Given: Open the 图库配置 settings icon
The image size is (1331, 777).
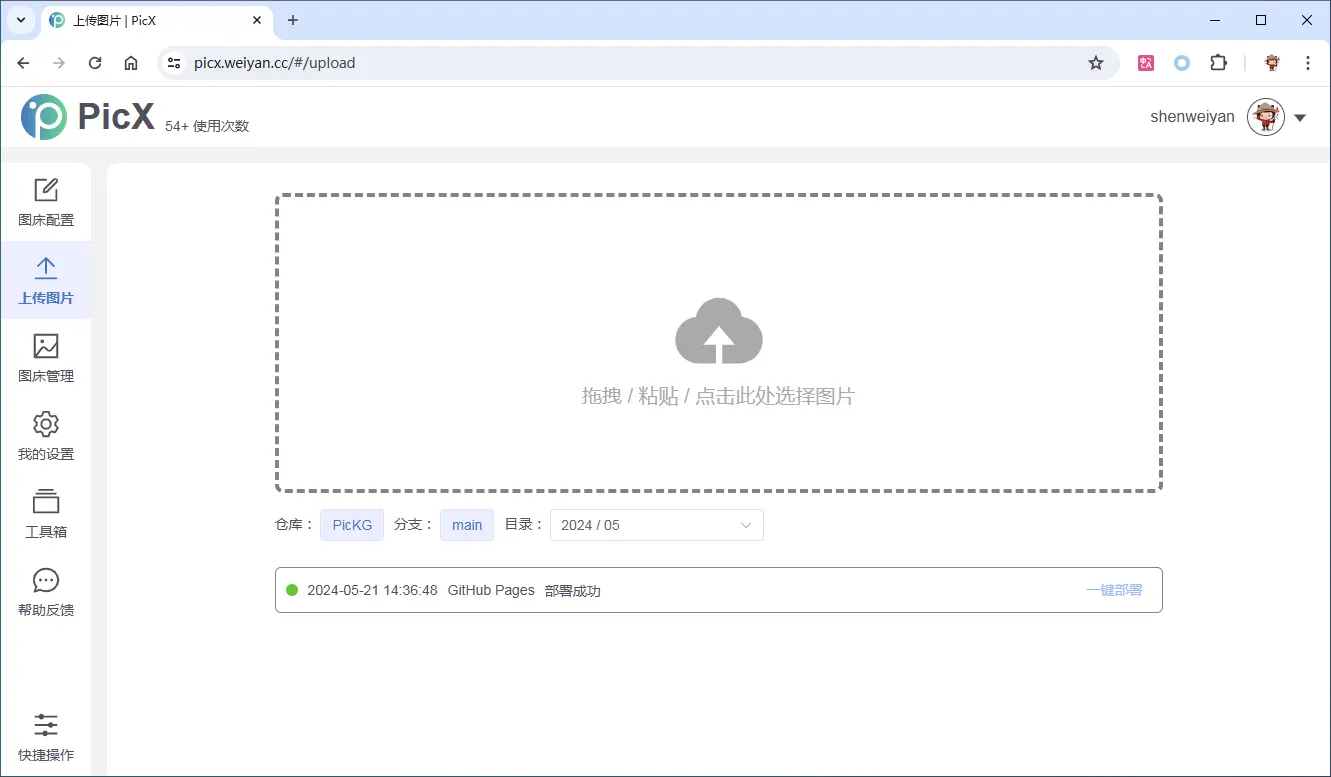Looking at the screenshot, I should [46, 190].
